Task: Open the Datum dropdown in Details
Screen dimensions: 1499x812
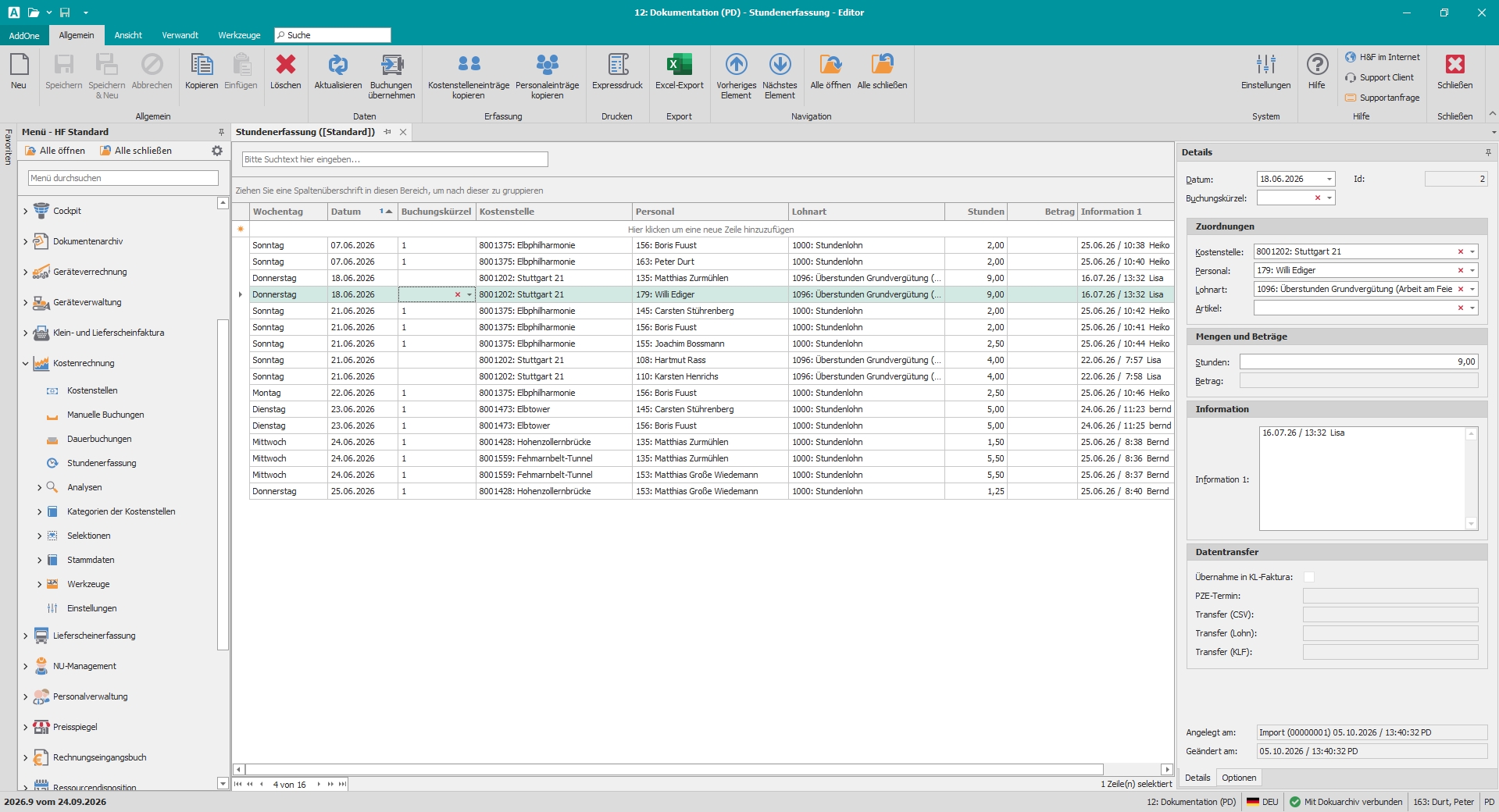Action: click(x=1329, y=179)
